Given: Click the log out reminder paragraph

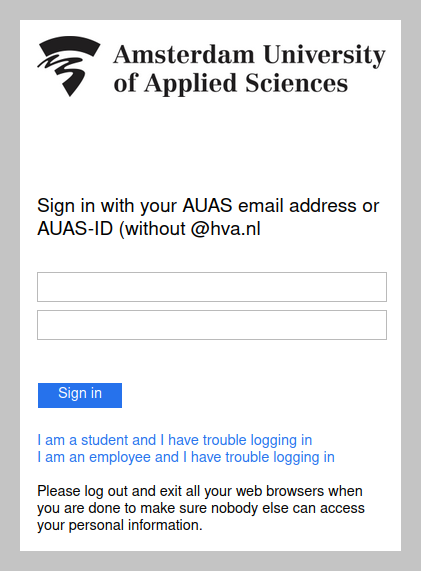Looking at the screenshot, I should 201,508.
